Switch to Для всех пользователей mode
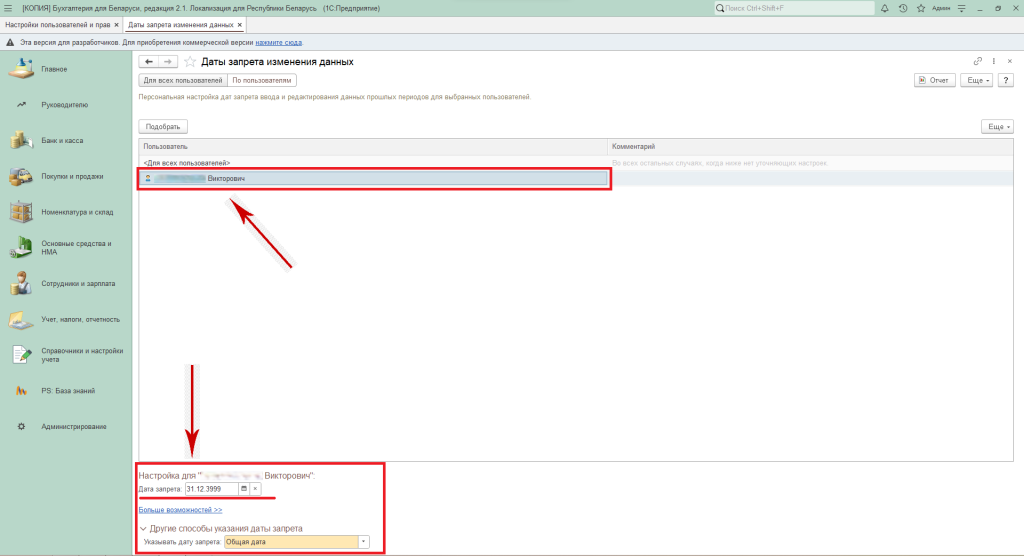 point(183,80)
